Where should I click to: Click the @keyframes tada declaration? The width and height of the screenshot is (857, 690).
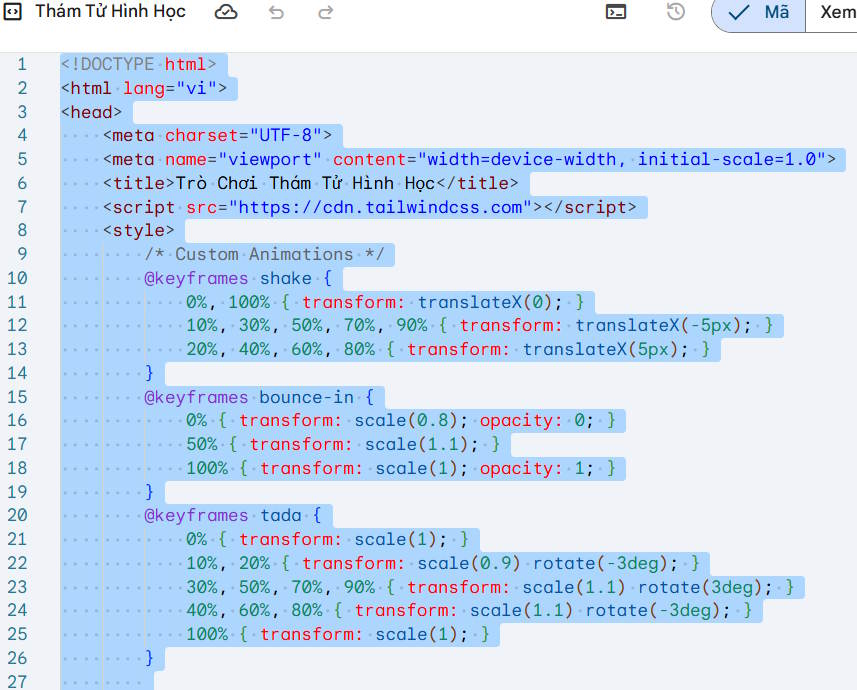pos(229,515)
